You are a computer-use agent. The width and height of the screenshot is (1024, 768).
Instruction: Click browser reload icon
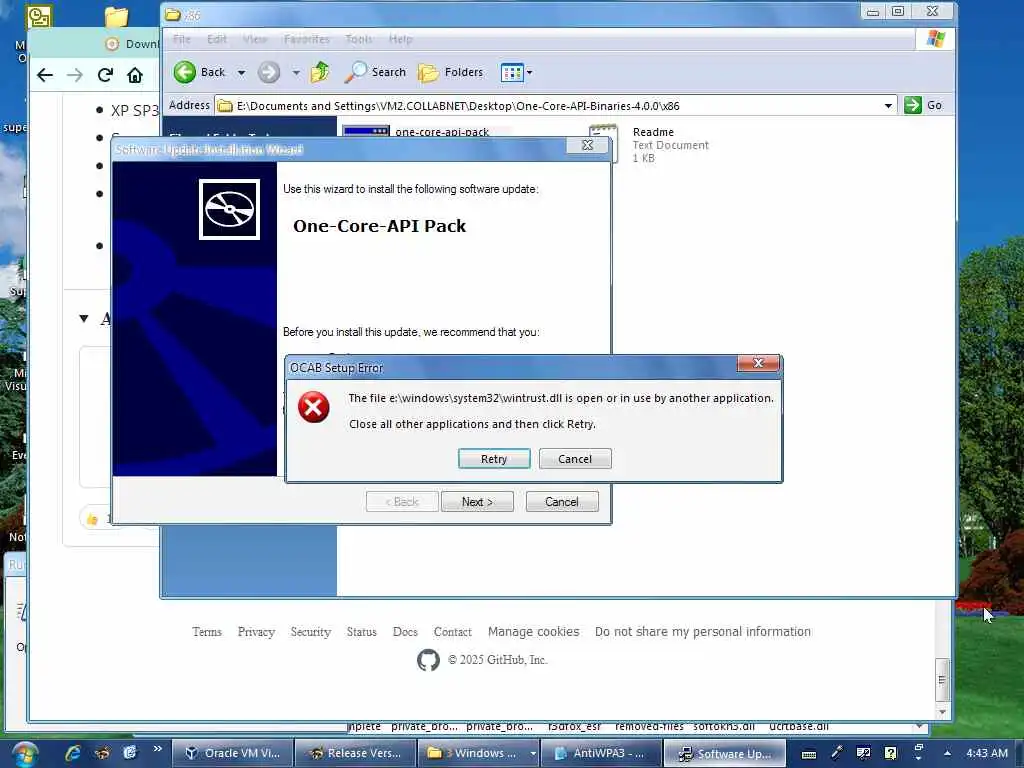pos(105,75)
